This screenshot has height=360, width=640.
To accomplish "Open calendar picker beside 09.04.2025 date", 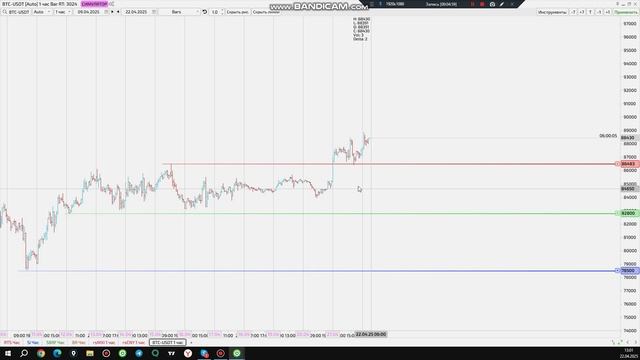I will (106, 12).
